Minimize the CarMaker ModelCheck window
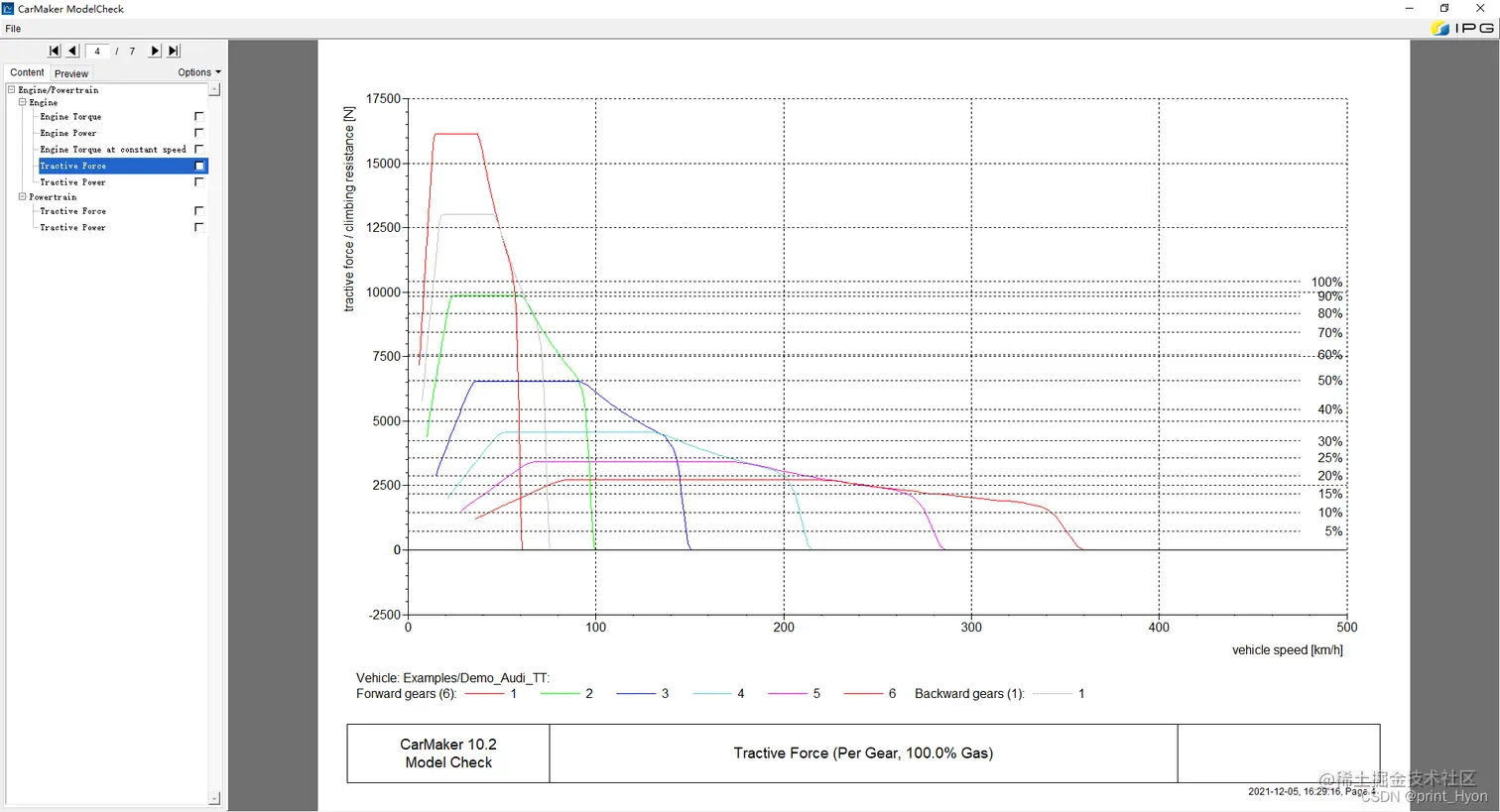This screenshot has height=812, width=1500. [x=1409, y=8]
